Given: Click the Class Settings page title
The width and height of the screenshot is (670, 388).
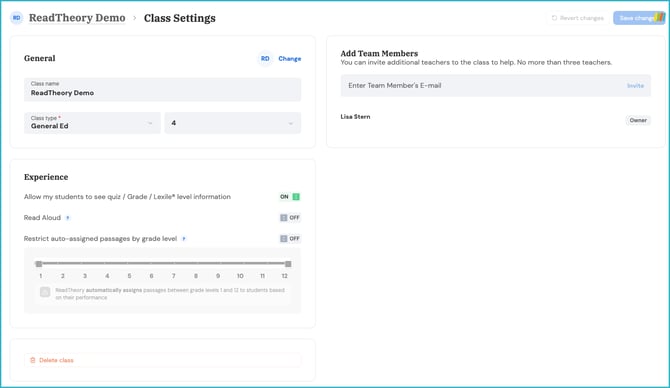Looking at the screenshot, I should click(x=179, y=18).
